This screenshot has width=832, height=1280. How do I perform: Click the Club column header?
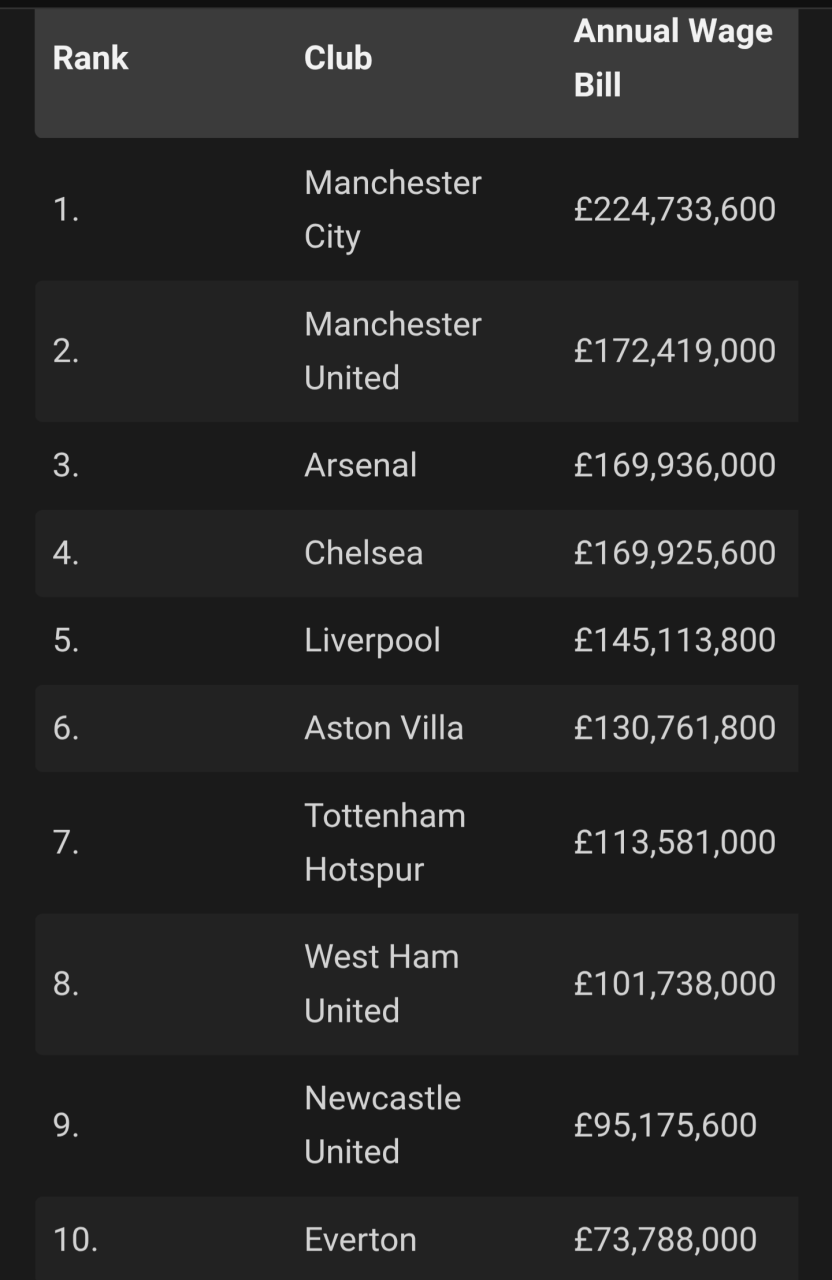pyautogui.click(x=338, y=58)
